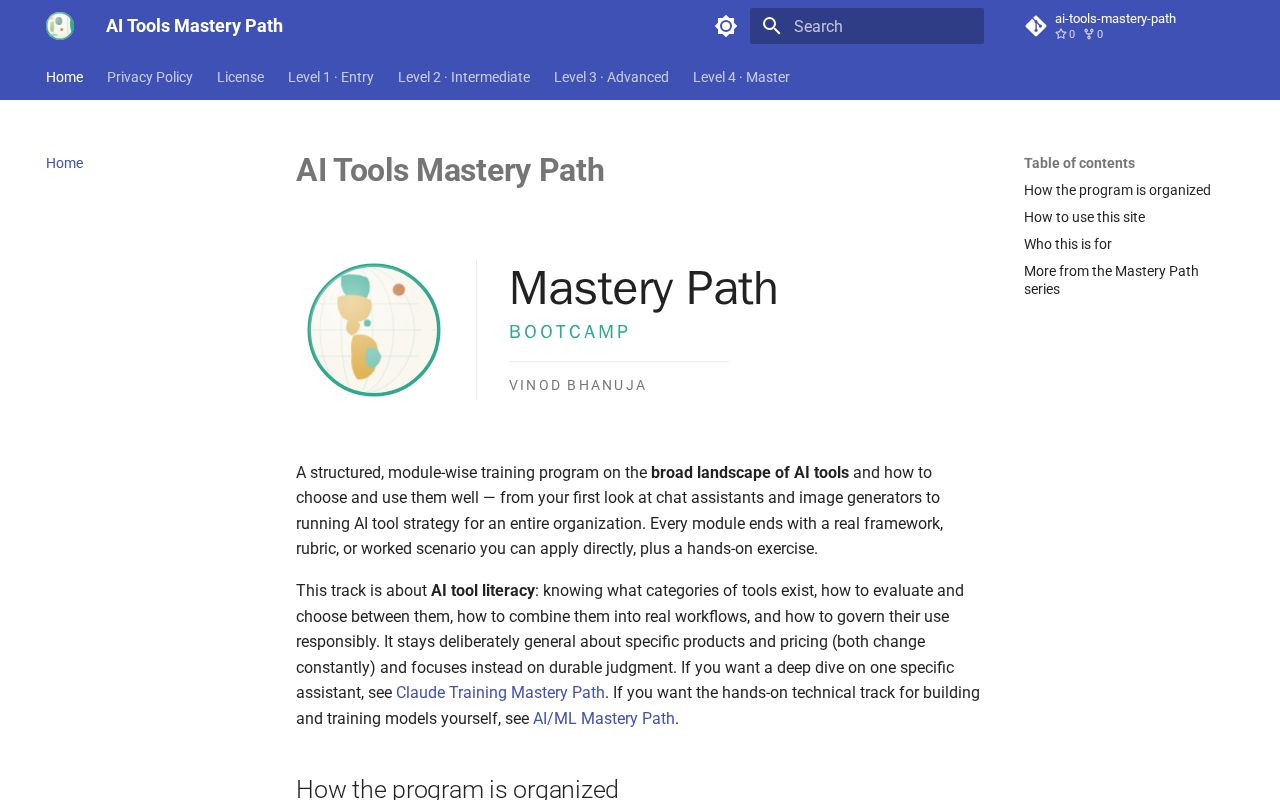The height and width of the screenshot is (800, 1280).
Task: Jump to 'More from the Mastery Path series'
Action: 1111,280
